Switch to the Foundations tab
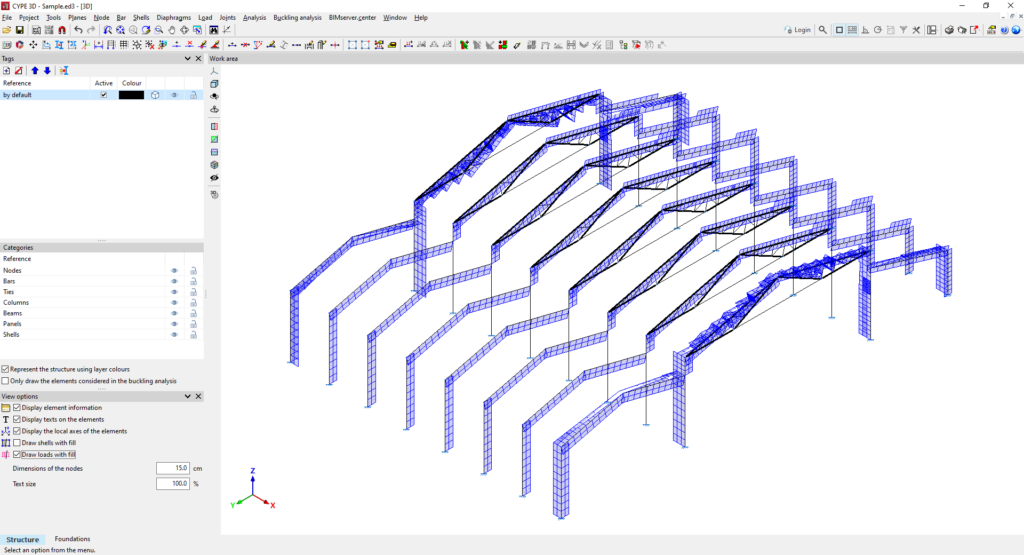Viewport: 1024px width, 555px height. 72,539
